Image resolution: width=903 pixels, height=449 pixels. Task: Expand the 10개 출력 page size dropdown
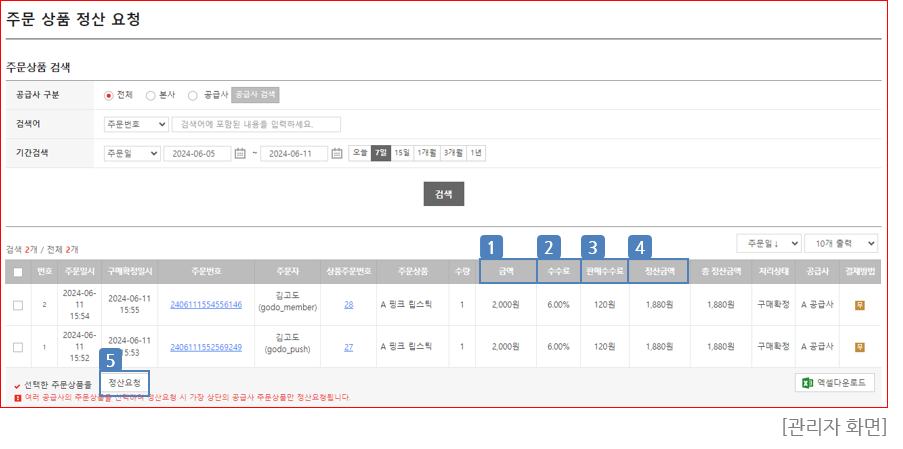pyautogui.click(x=843, y=243)
